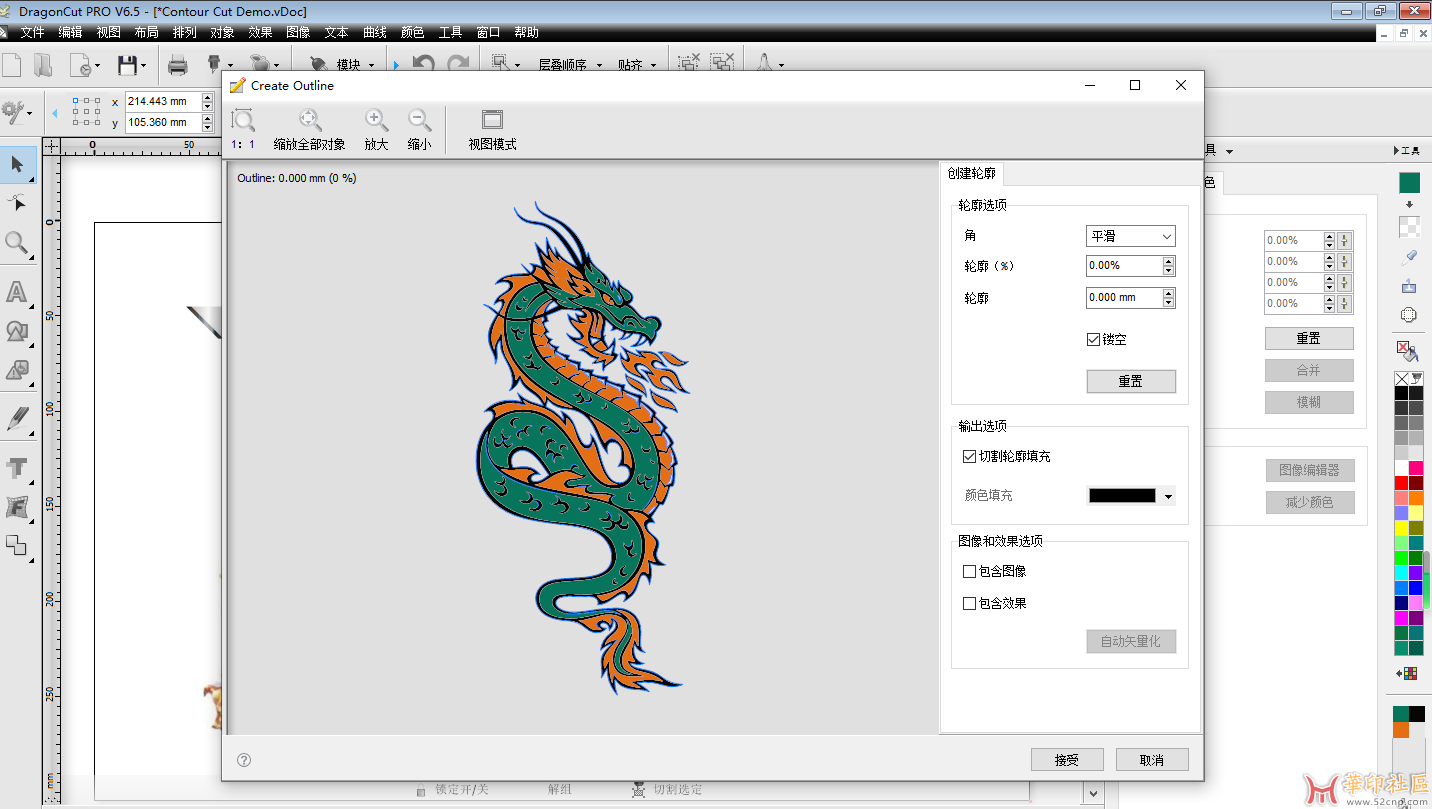Click the zoom out (缩小) magnifier icon
The width and height of the screenshot is (1432, 809).
pyautogui.click(x=420, y=121)
